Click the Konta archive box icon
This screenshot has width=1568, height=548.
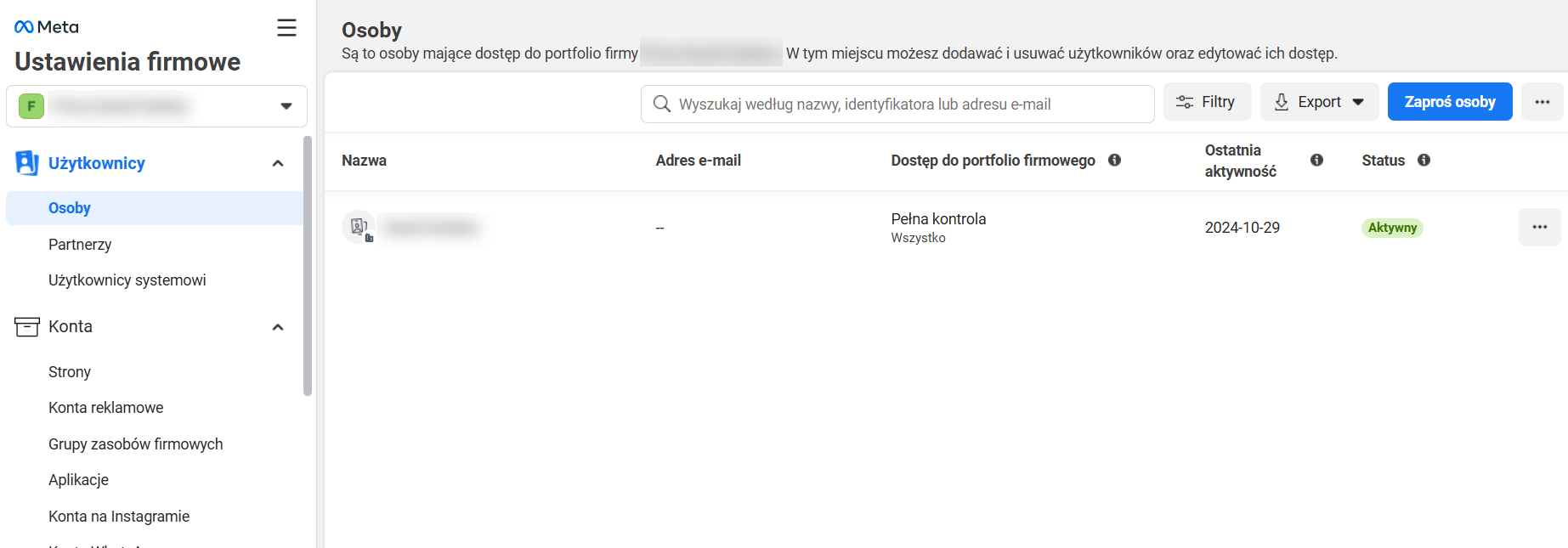coord(27,327)
